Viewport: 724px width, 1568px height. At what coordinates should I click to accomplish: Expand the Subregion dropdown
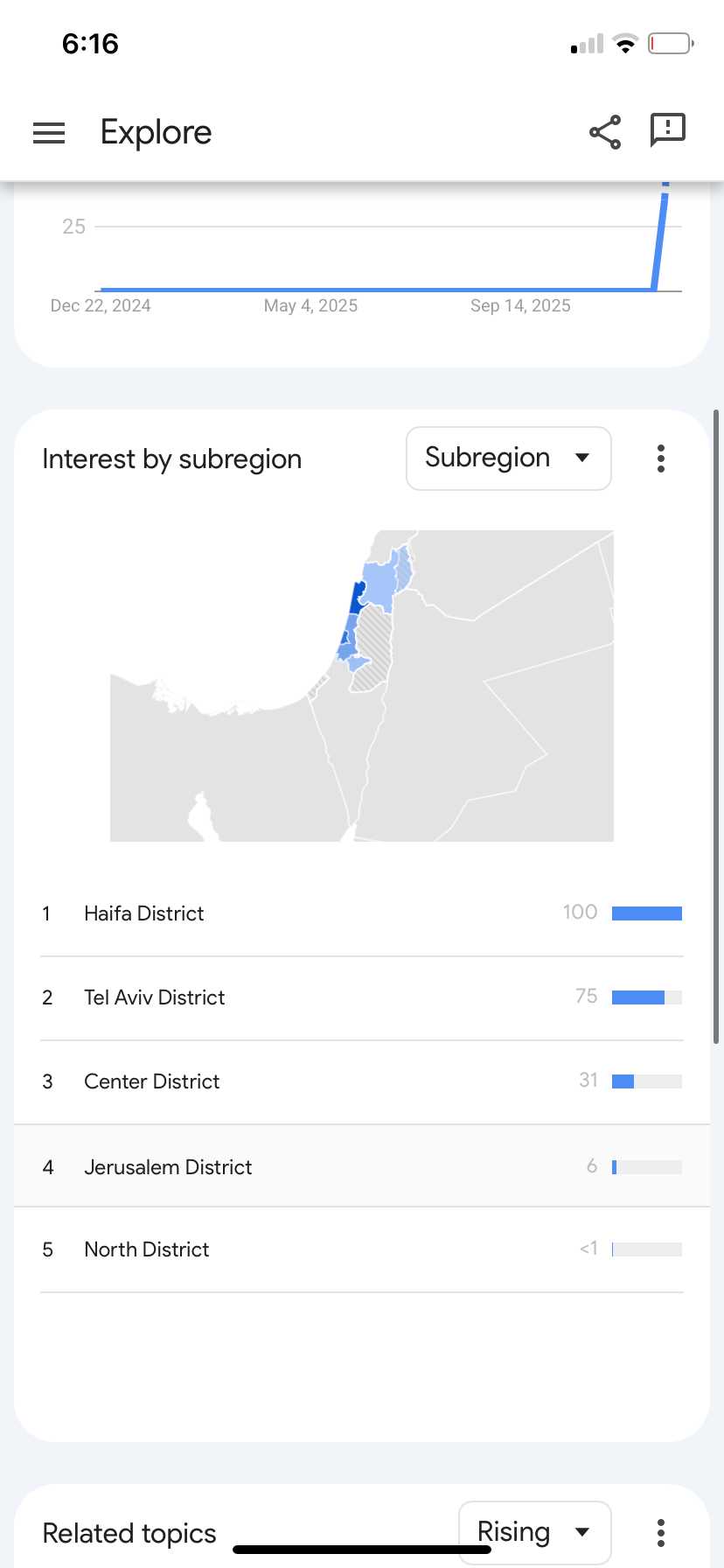[508, 458]
